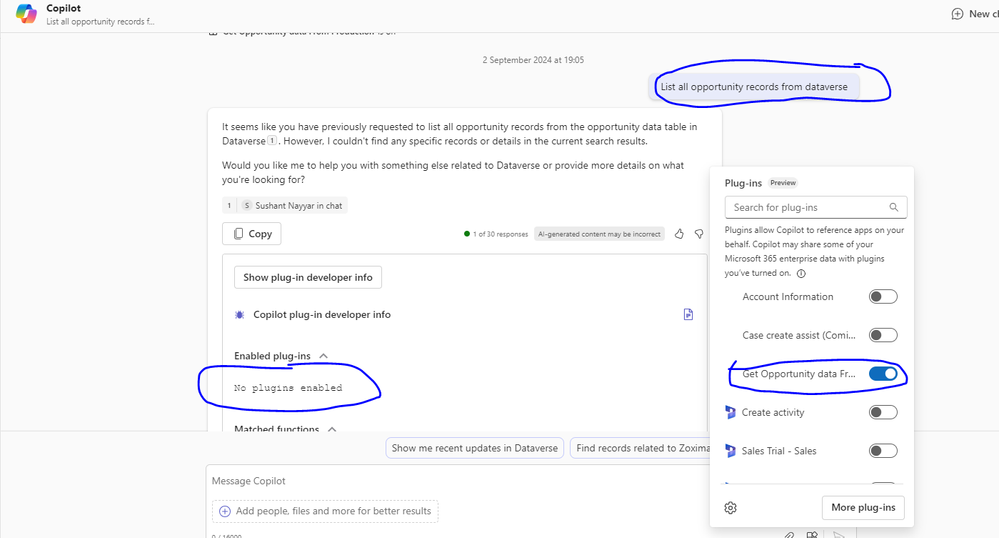Open plug-in settings gear icon
Screen dimensions: 999x538
point(731,507)
